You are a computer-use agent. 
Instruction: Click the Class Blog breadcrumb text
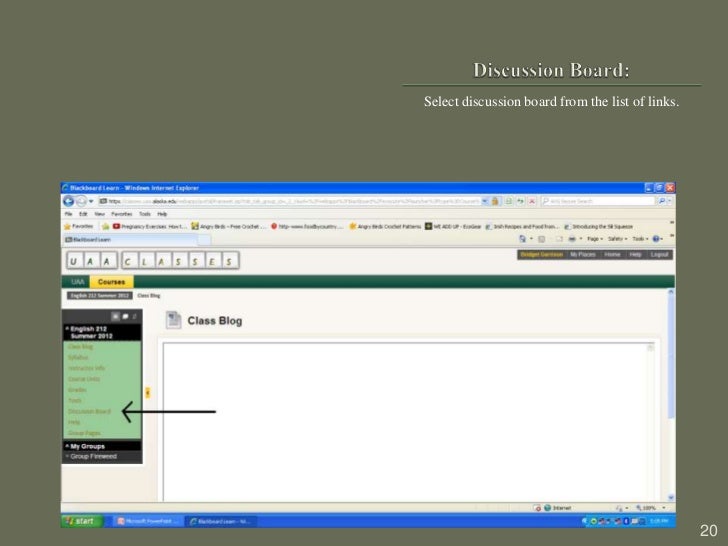coord(149,295)
